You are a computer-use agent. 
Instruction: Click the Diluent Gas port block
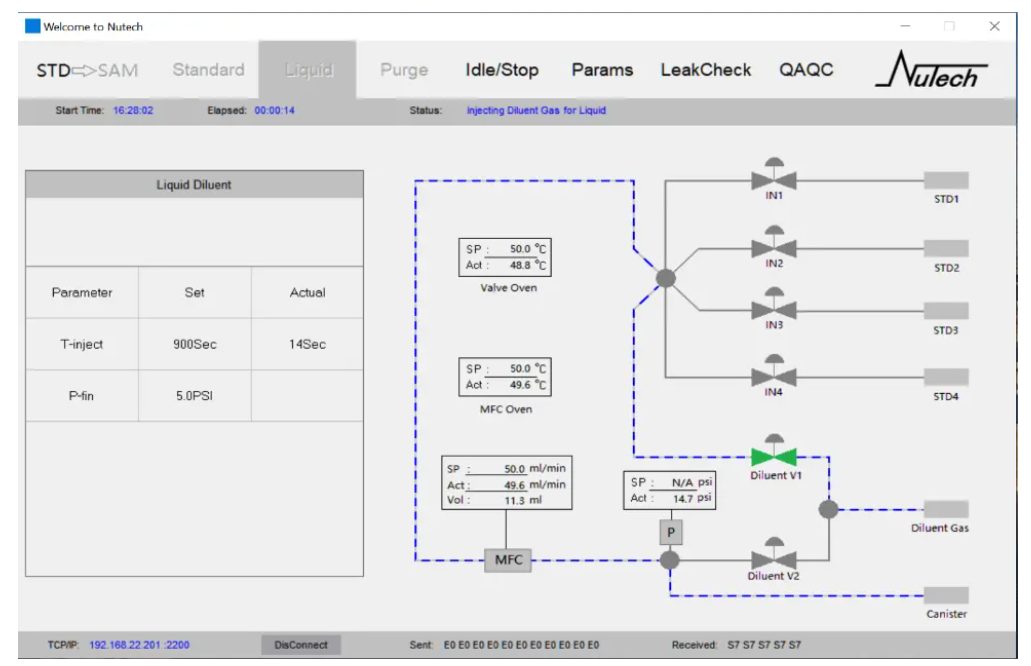pos(946,509)
